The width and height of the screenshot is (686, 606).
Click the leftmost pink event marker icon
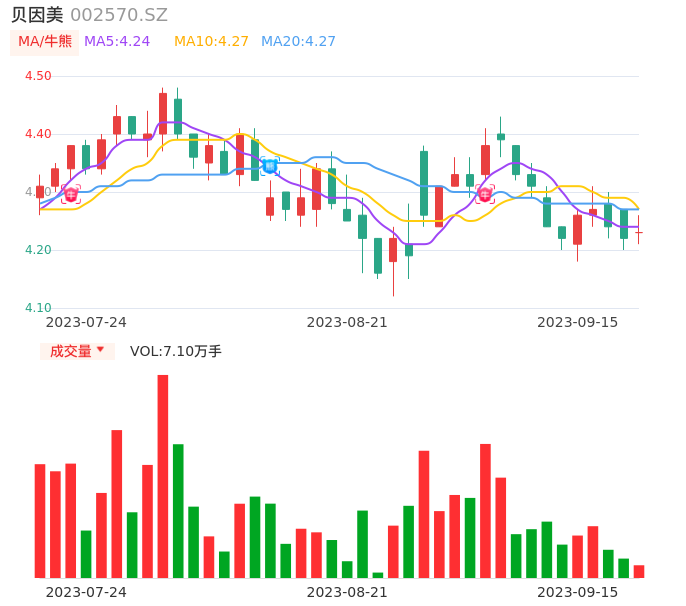click(70, 194)
